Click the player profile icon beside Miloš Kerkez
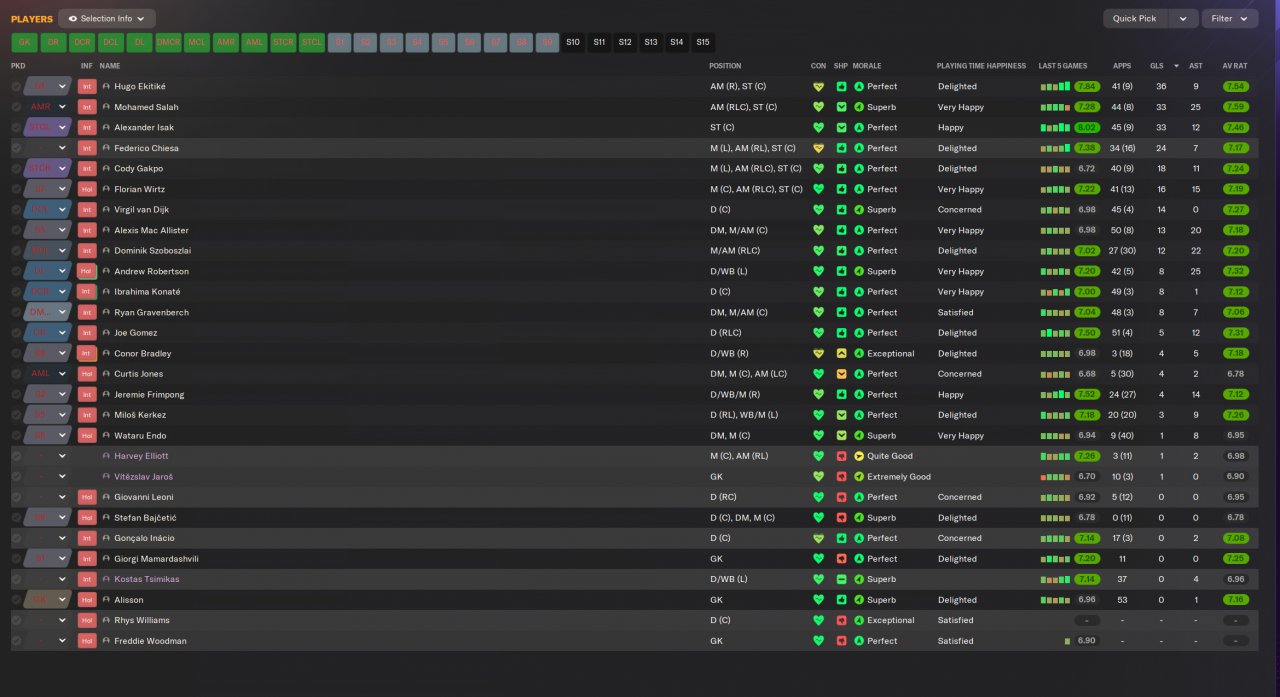The image size is (1280, 697). pos(106,415)
